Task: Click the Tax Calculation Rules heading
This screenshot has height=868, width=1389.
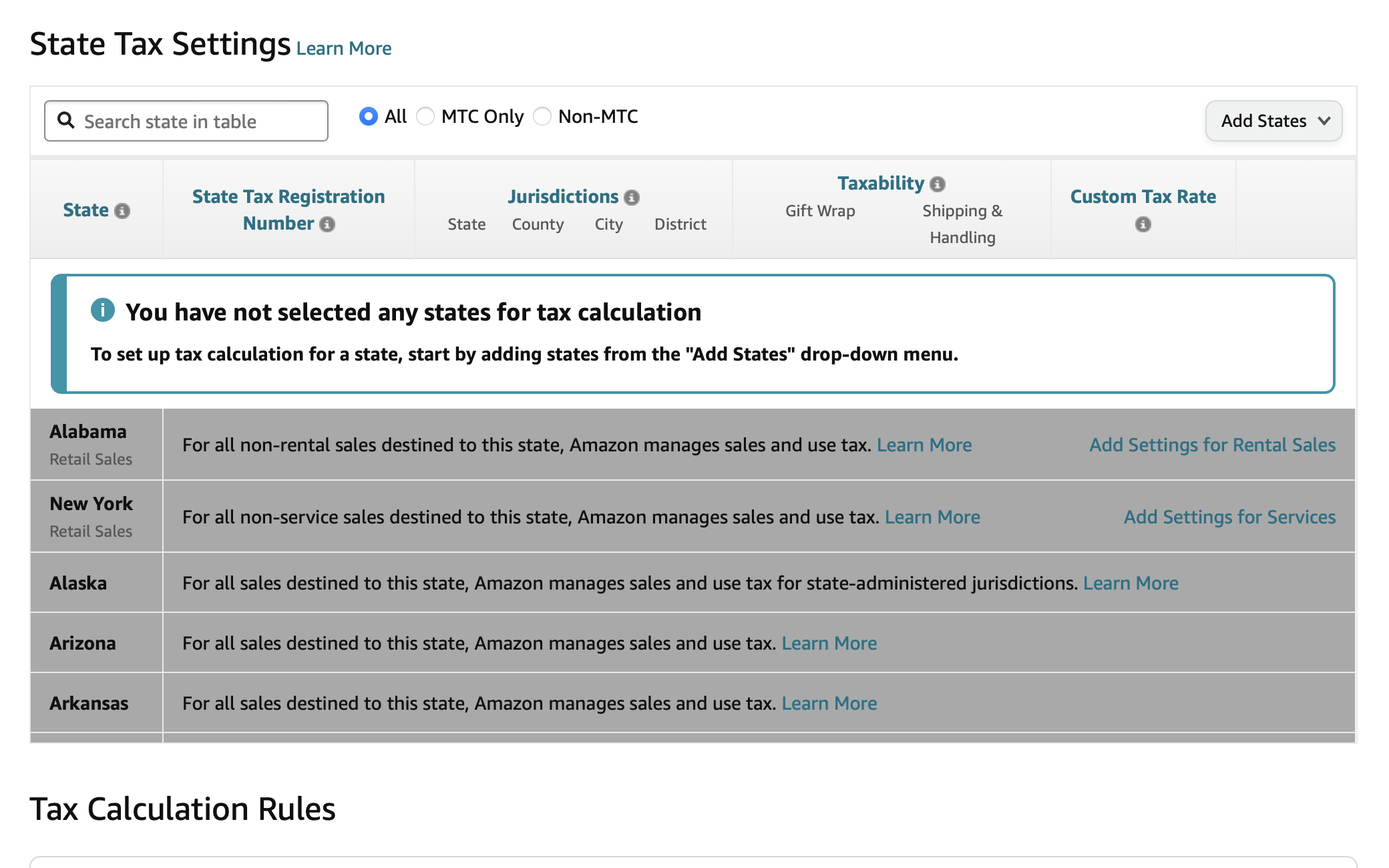Action: [182, 809]
